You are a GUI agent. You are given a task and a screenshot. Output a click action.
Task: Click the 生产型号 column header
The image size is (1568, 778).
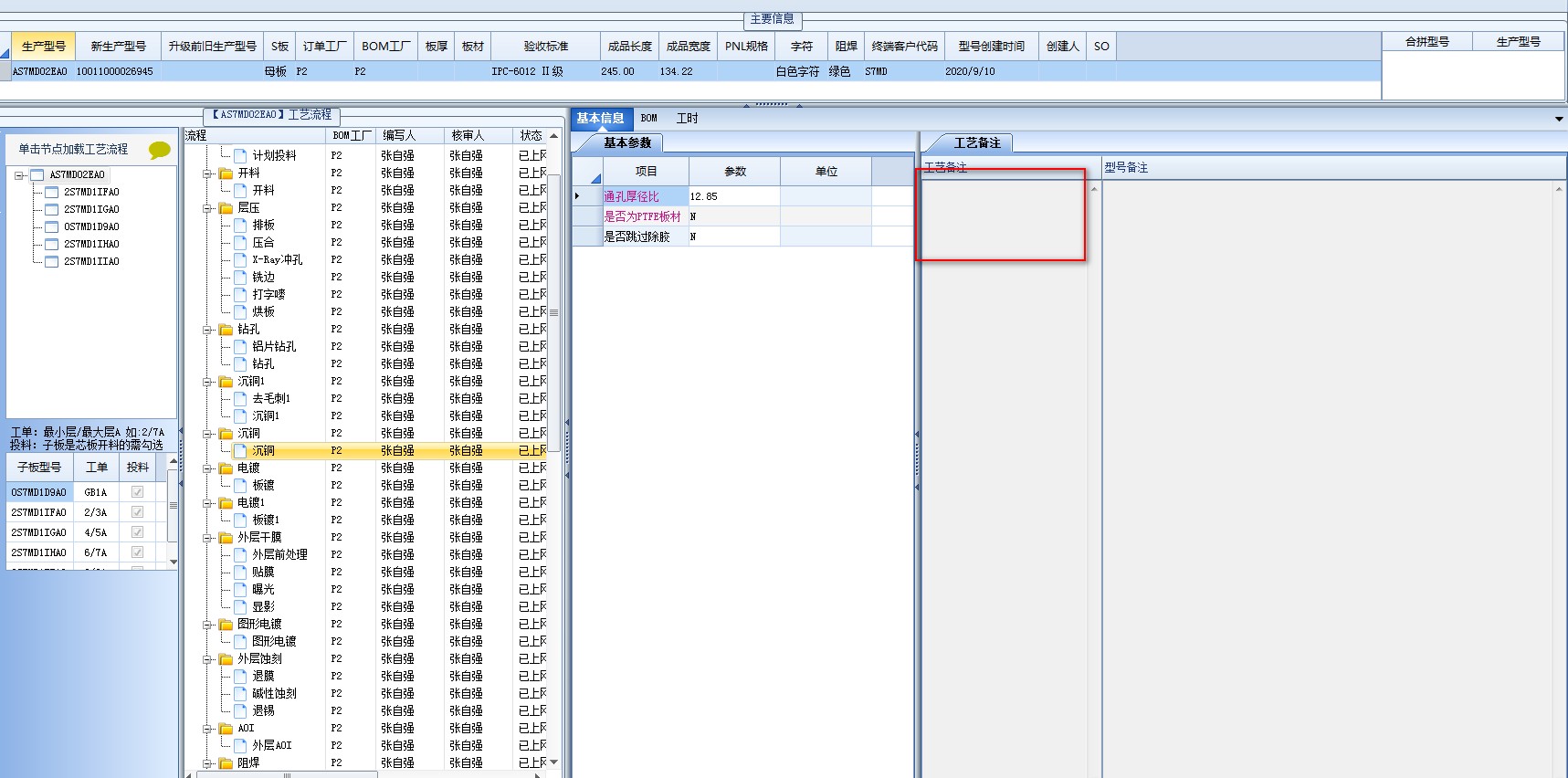pos(44,47)
